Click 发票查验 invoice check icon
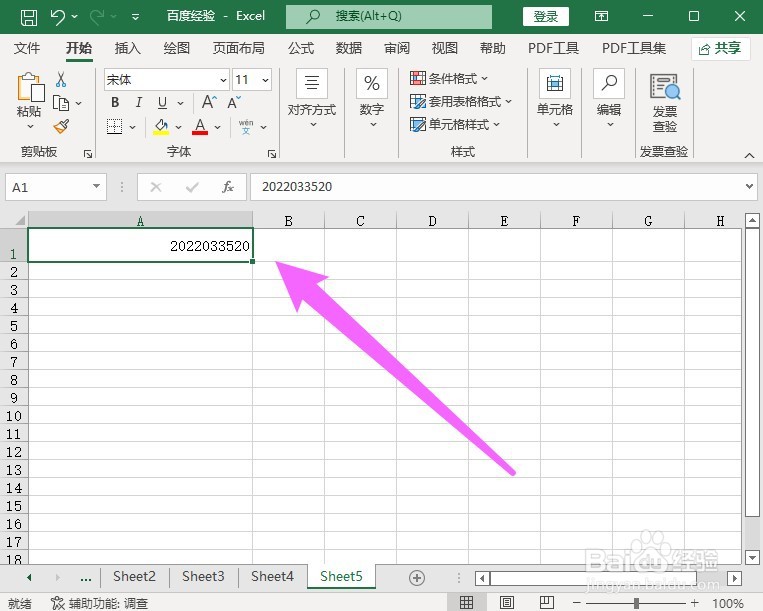This screenshot has width=763, height=611. coord(665,102)
